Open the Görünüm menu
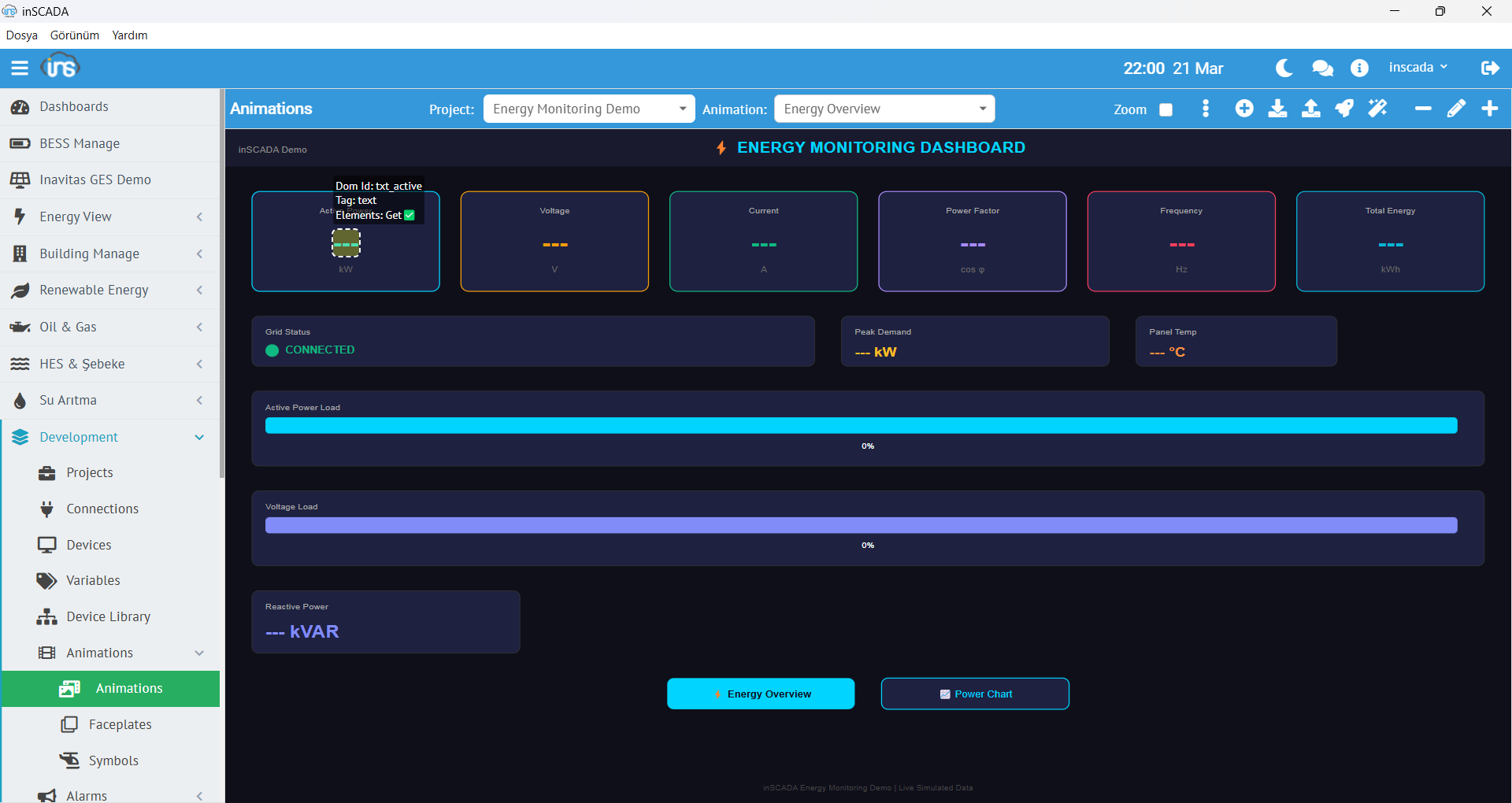 75,35
